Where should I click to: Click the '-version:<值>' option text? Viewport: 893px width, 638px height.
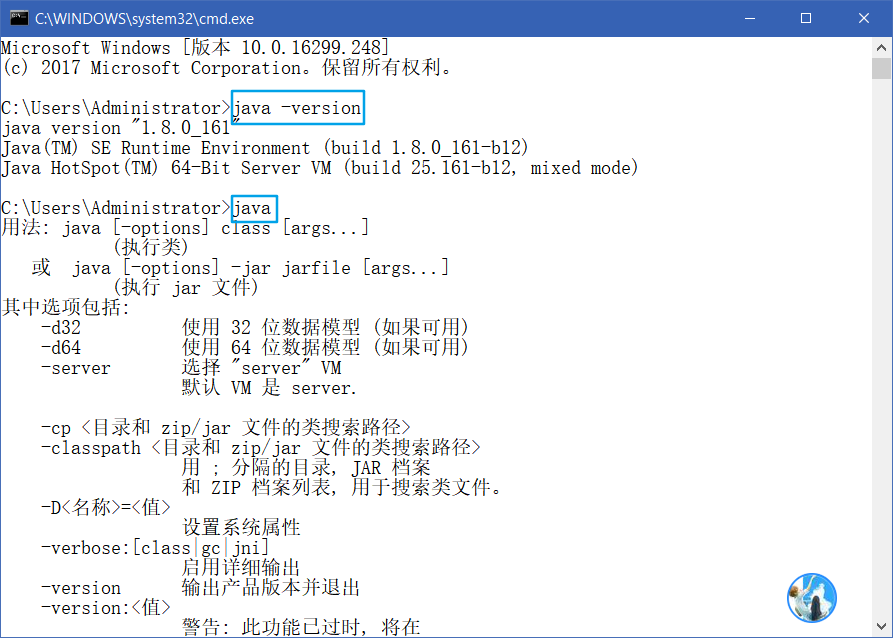click(x=106, y=608)
